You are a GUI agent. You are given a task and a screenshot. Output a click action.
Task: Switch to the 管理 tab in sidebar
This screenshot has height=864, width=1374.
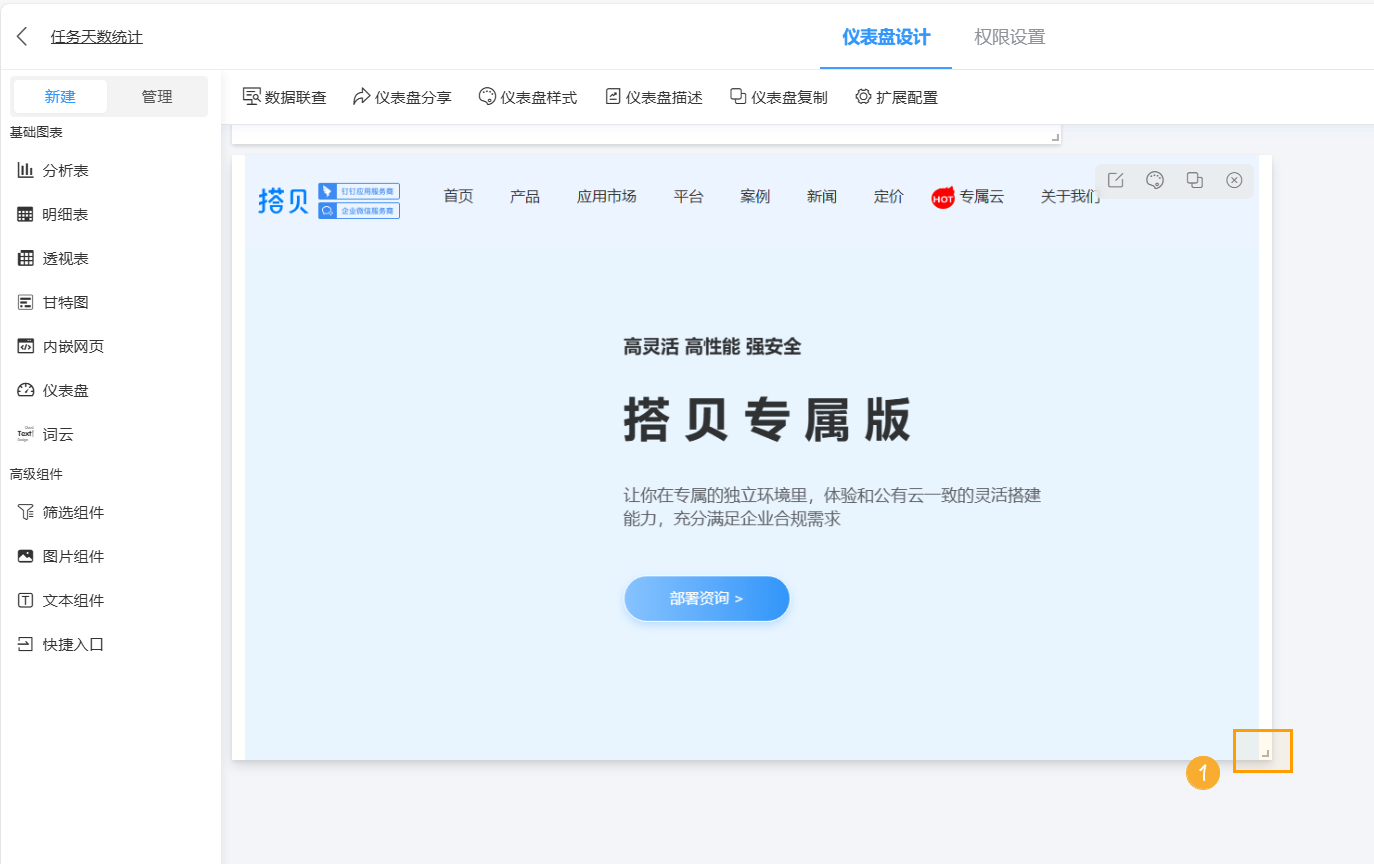pos(158,96)
